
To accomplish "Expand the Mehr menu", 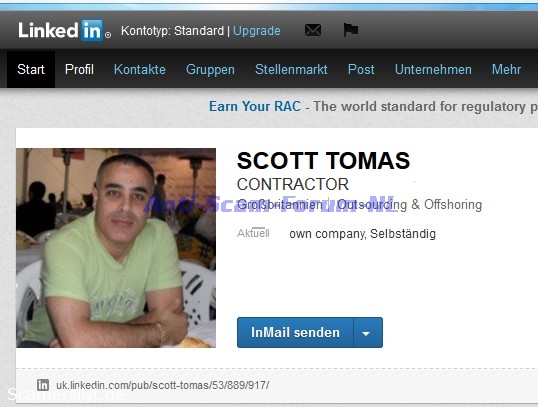I will click(506, 69).
